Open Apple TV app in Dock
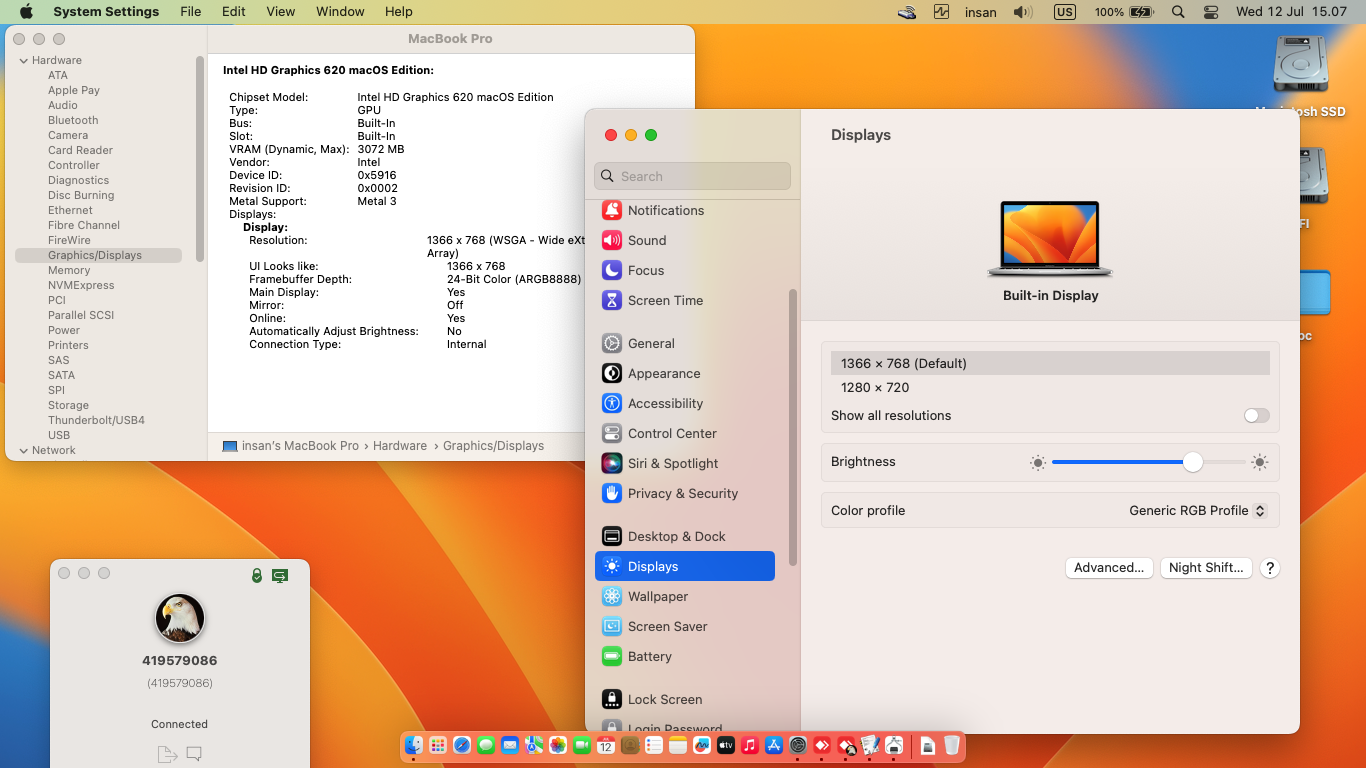This screenshot has height=768, width=1366. pos(726,745)
